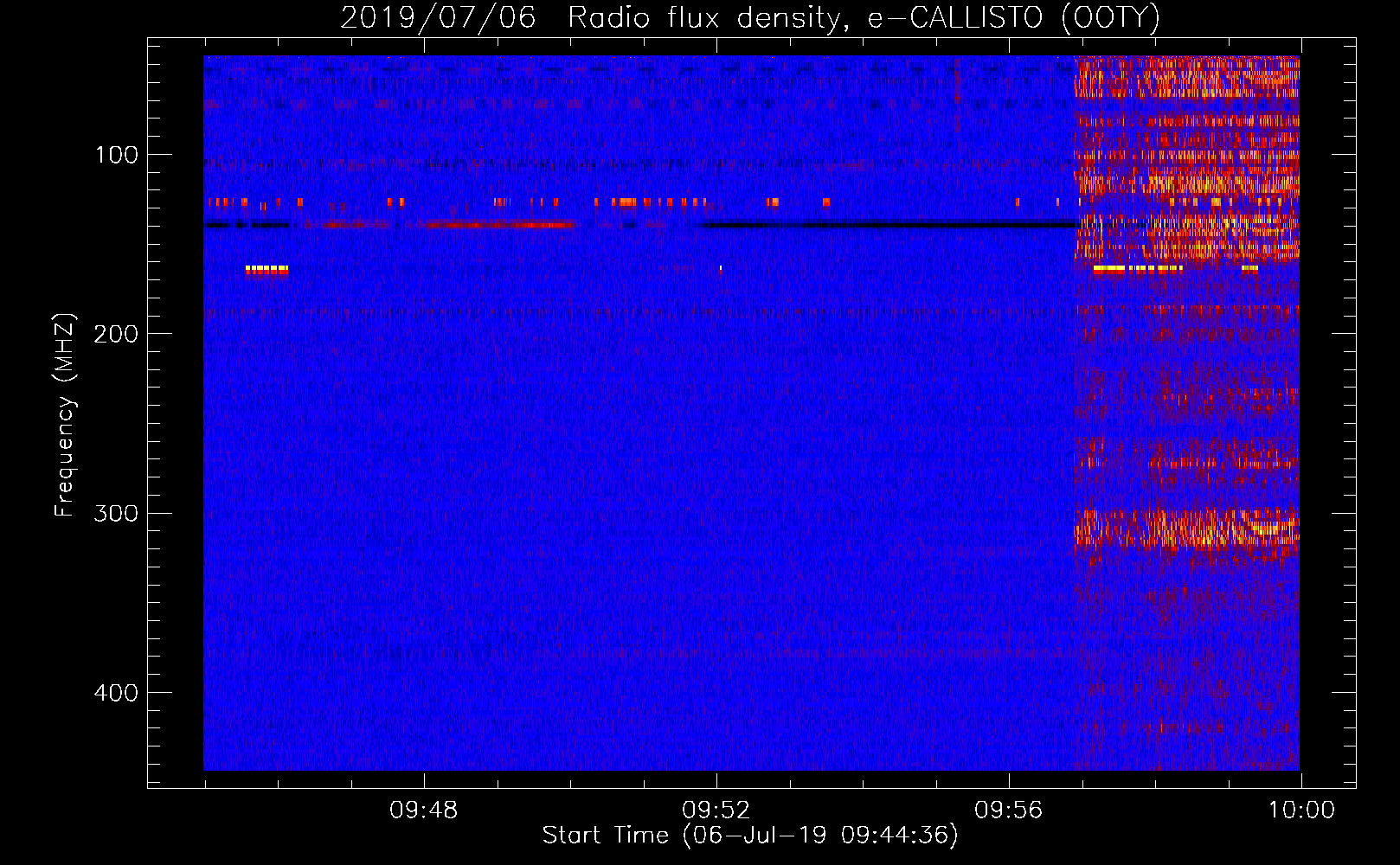The width and height of the screenshot is (1400, 865).
Task: Click the 09:48 time tick label
Action: coord(424,811)
